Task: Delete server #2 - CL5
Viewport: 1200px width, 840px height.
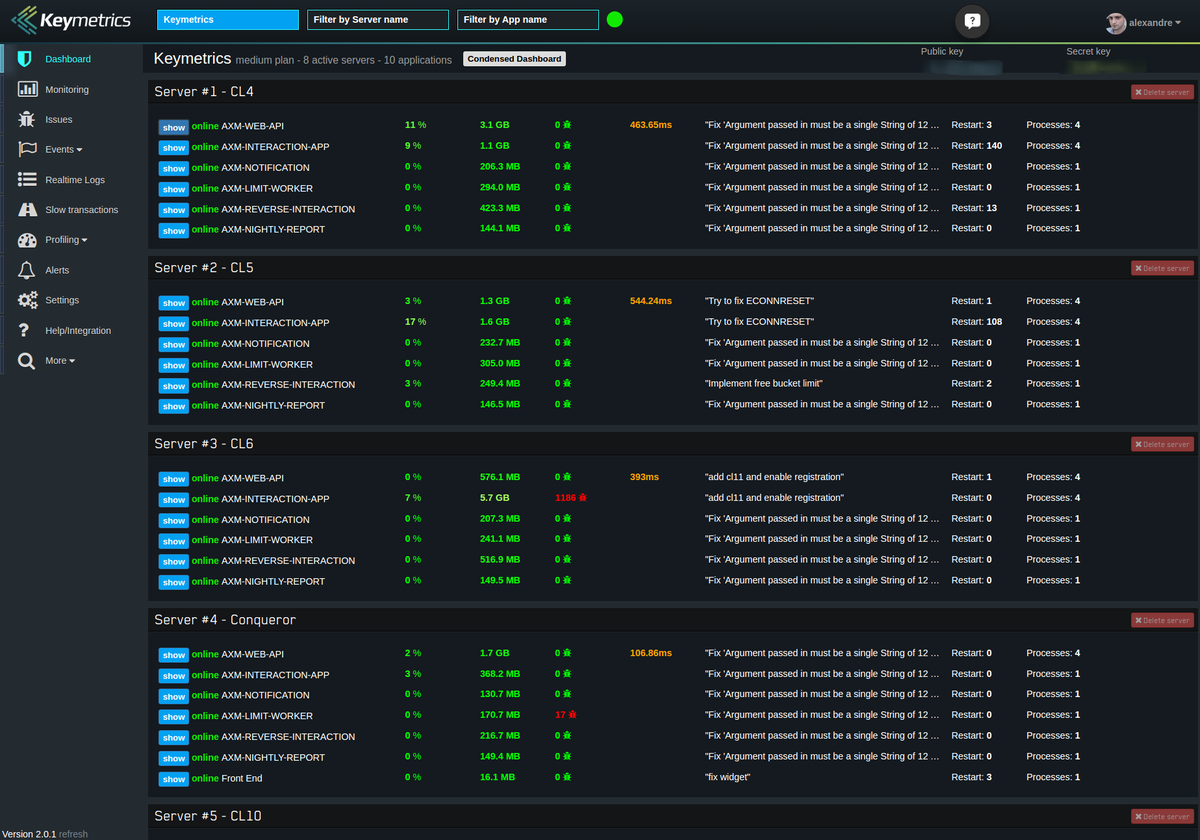Action: [1162, 268]
